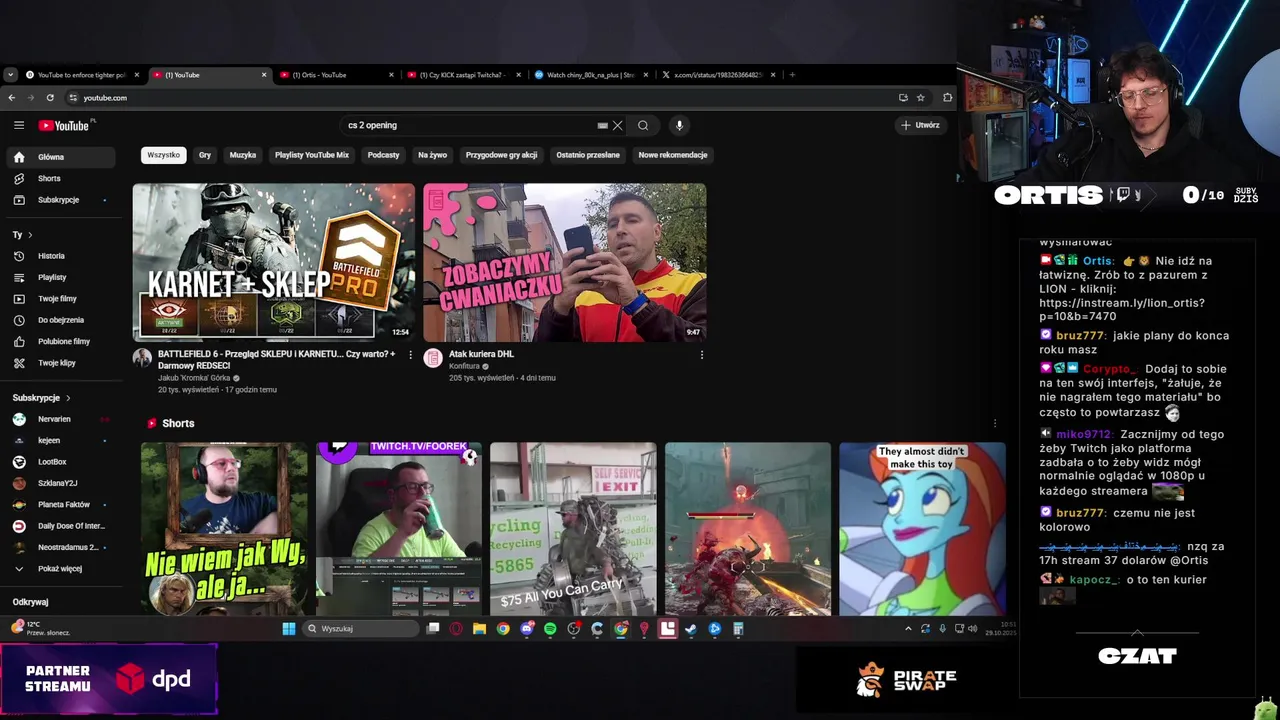Open Playlisty in the sidebar
The image size is (1280, 720).
click(60, 277)
